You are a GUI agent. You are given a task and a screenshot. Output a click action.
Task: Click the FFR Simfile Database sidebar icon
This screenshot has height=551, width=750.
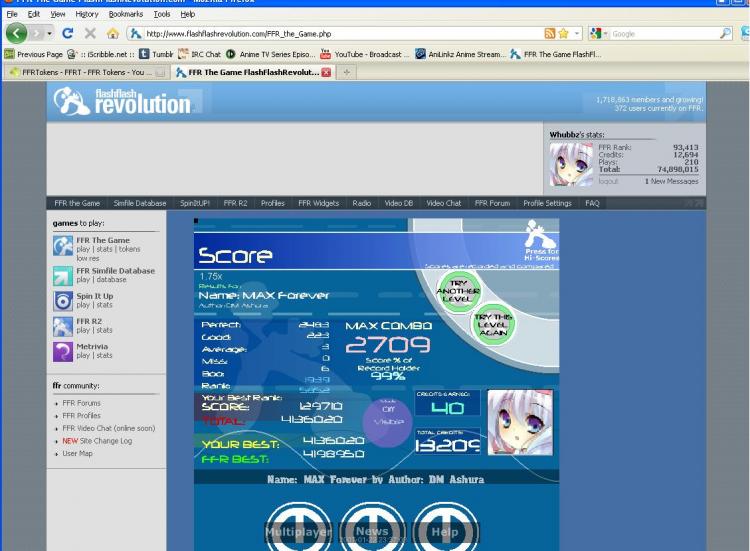tap(62, 275)
